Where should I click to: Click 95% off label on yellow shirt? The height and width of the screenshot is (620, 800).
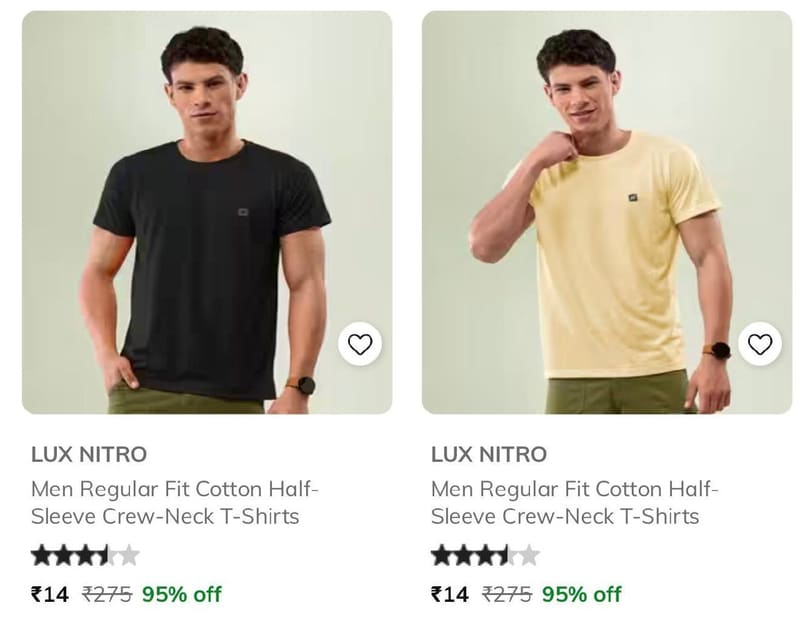tap(582, 594)
